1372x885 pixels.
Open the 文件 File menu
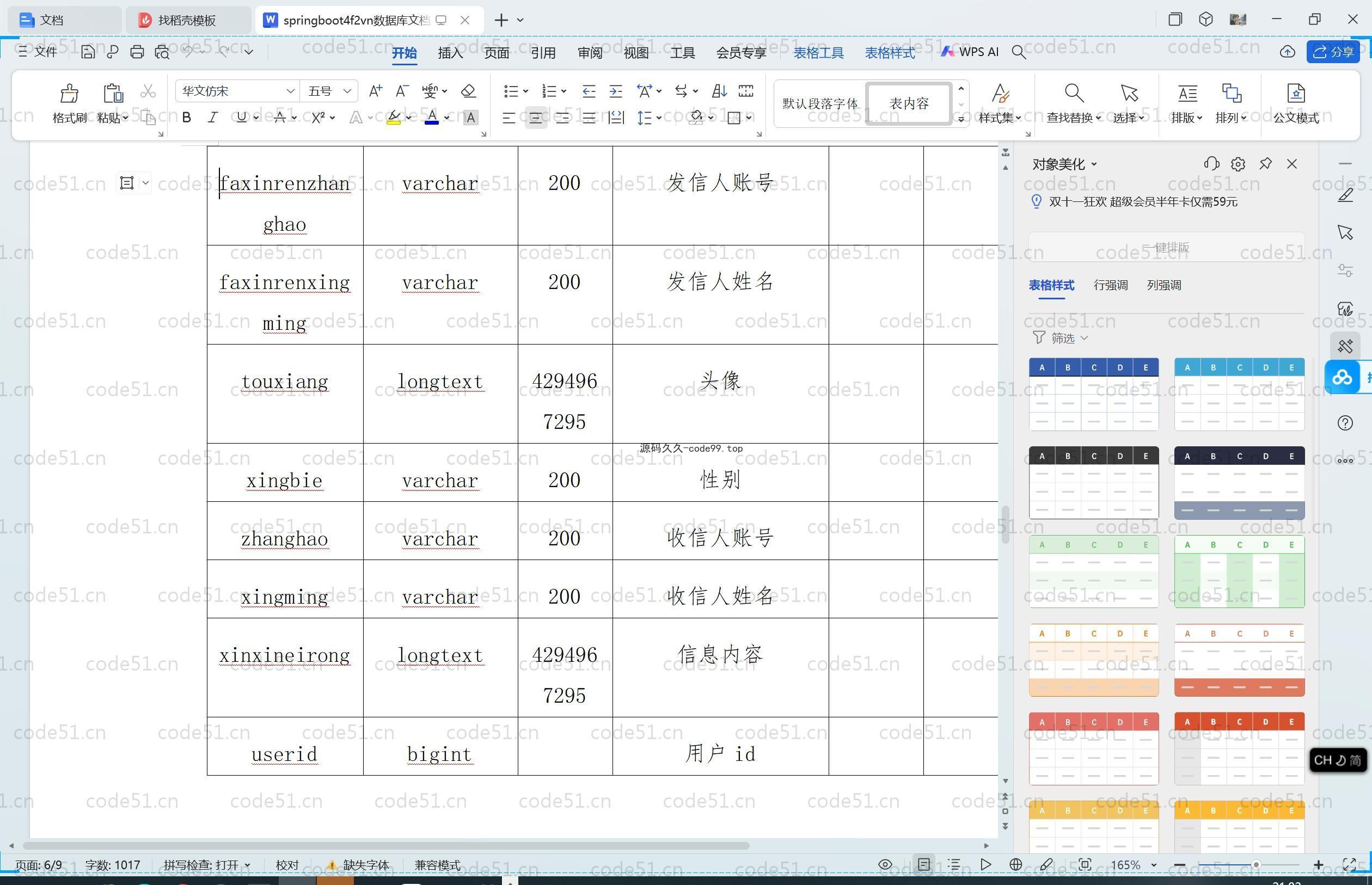point(38,52)
